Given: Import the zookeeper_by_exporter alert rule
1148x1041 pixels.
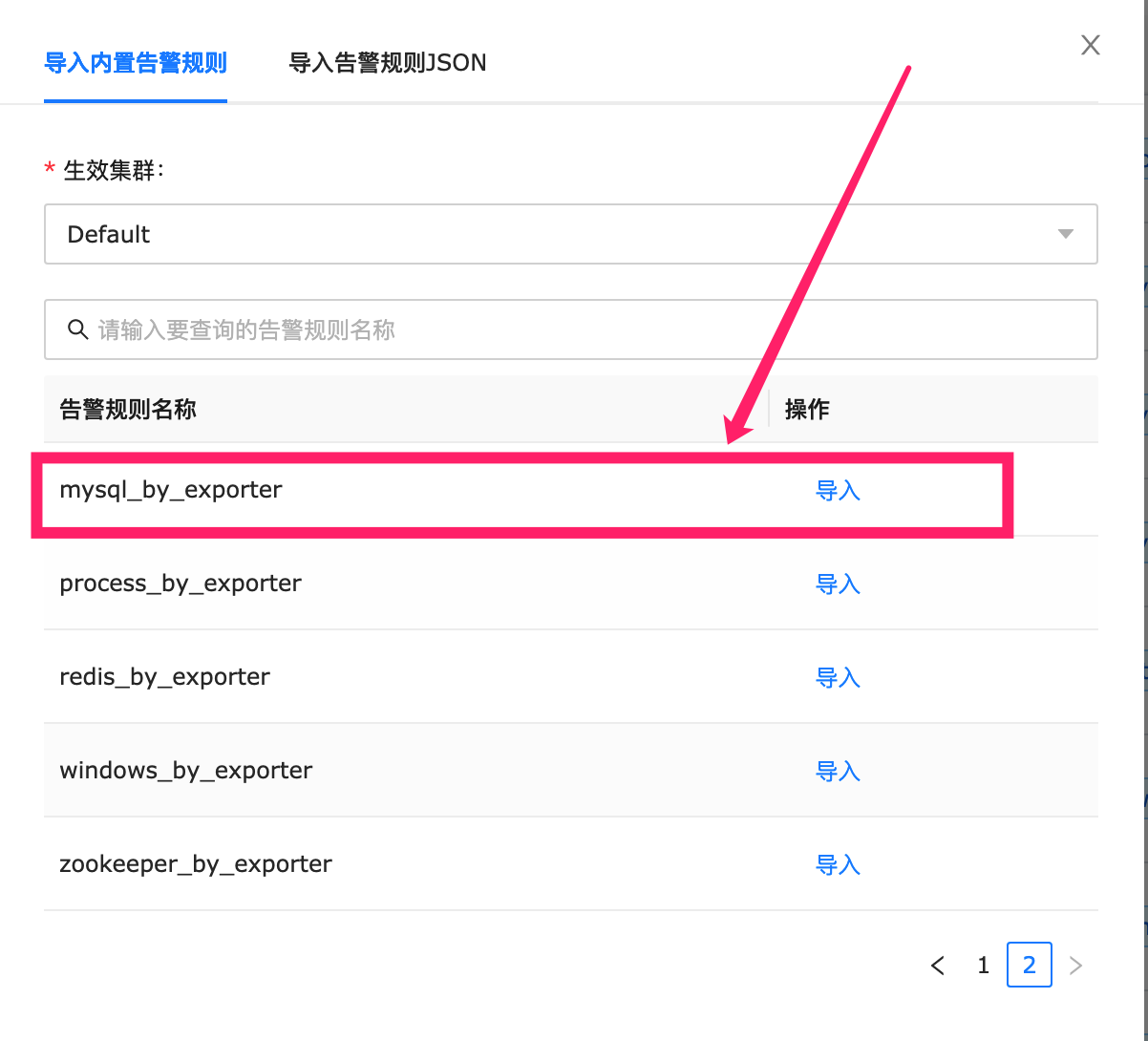Looking at the screenshot, I should tap(838, 864).
